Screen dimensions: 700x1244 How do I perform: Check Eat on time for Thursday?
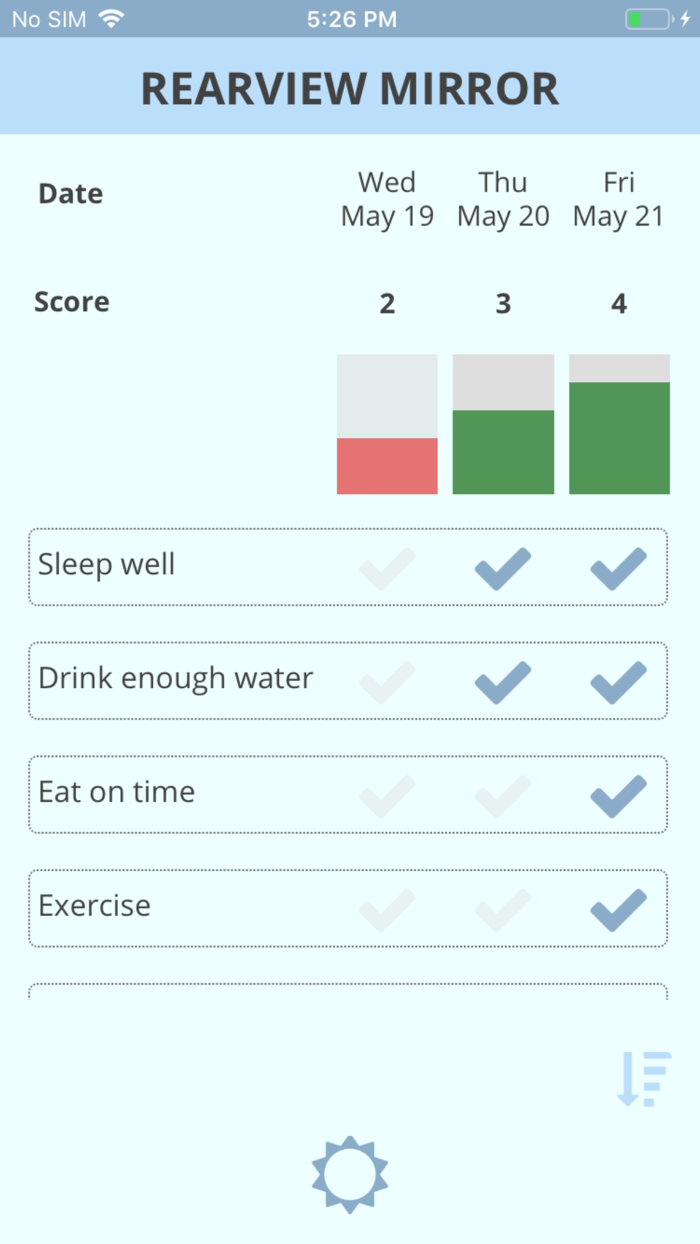point(503,797)
